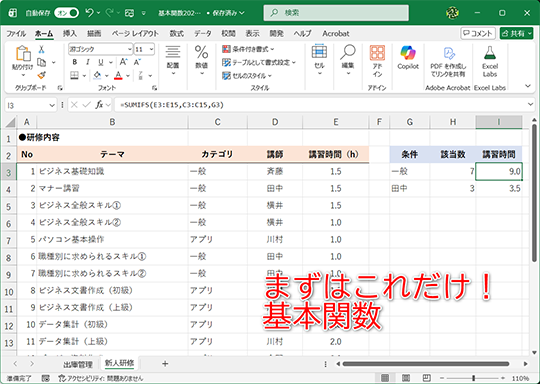Viewport: 540px width, 384px height.
Task: Increase font size with larger A icon
Action: pos(123,62)
